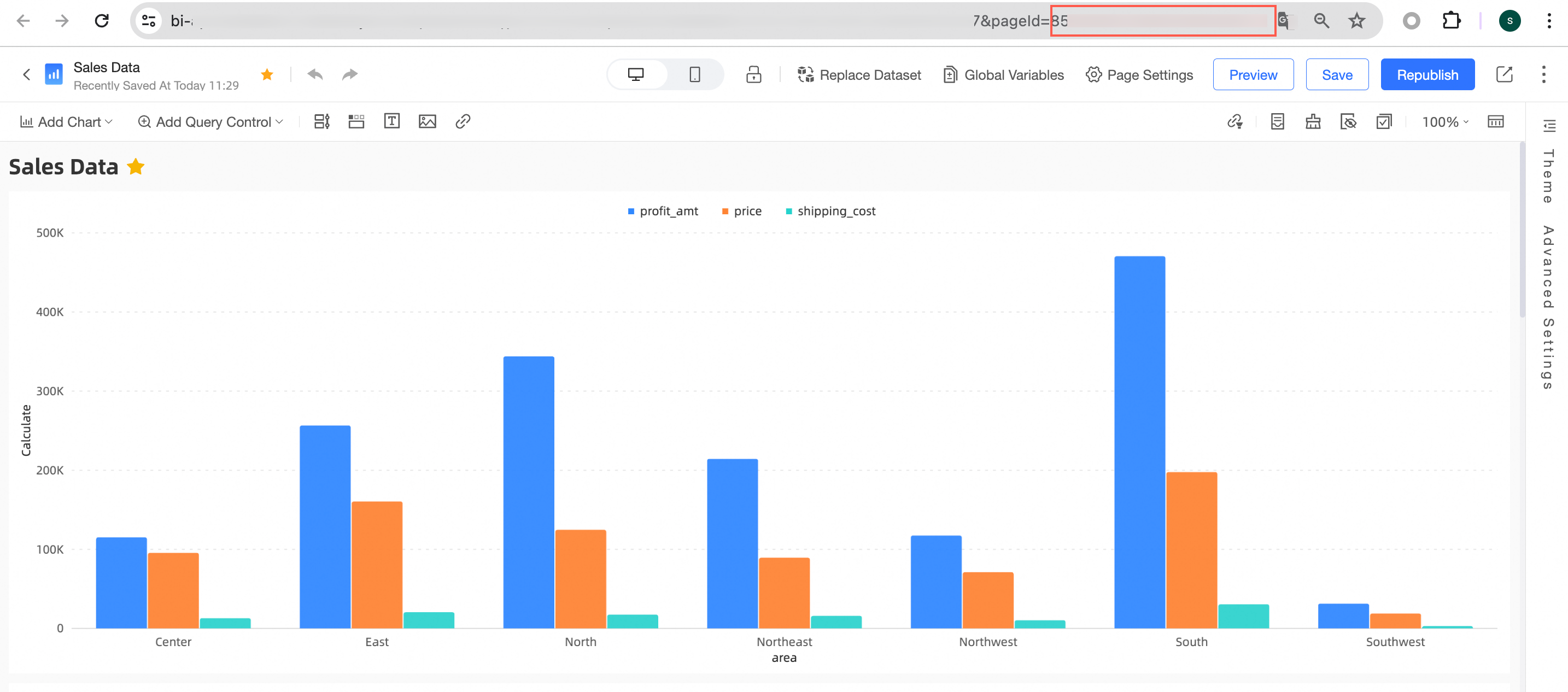This screenshot has width=1568, height=692.
Task: Open the Theme side panel tab
Action: point(1548,177)
